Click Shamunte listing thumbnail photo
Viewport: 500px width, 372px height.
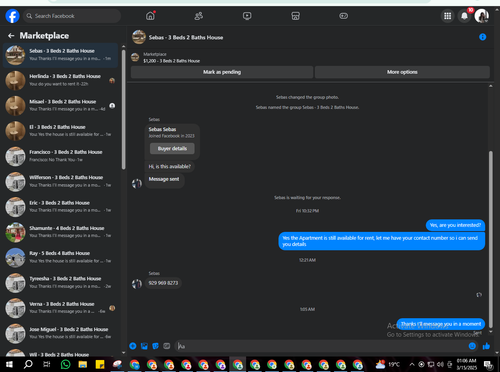[15, 232]
